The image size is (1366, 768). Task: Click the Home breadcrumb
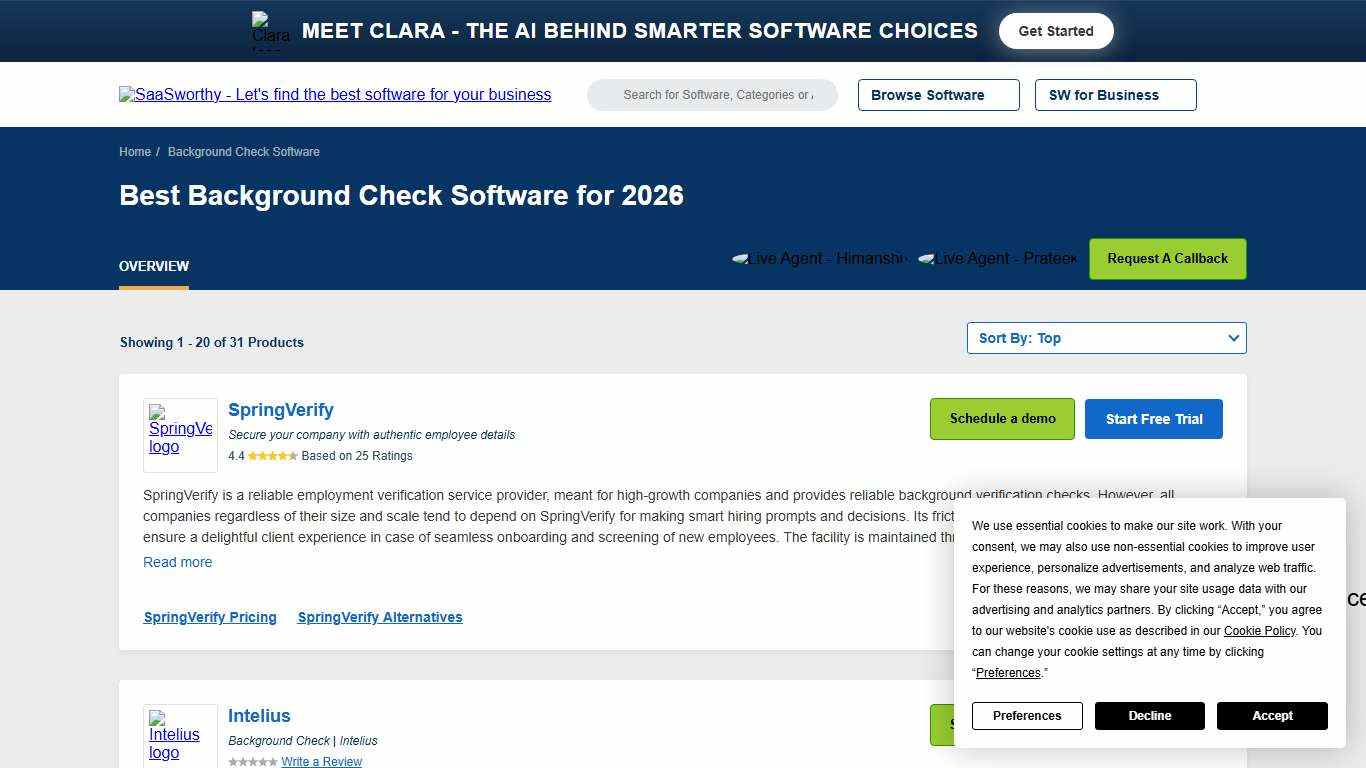[135, 152]
